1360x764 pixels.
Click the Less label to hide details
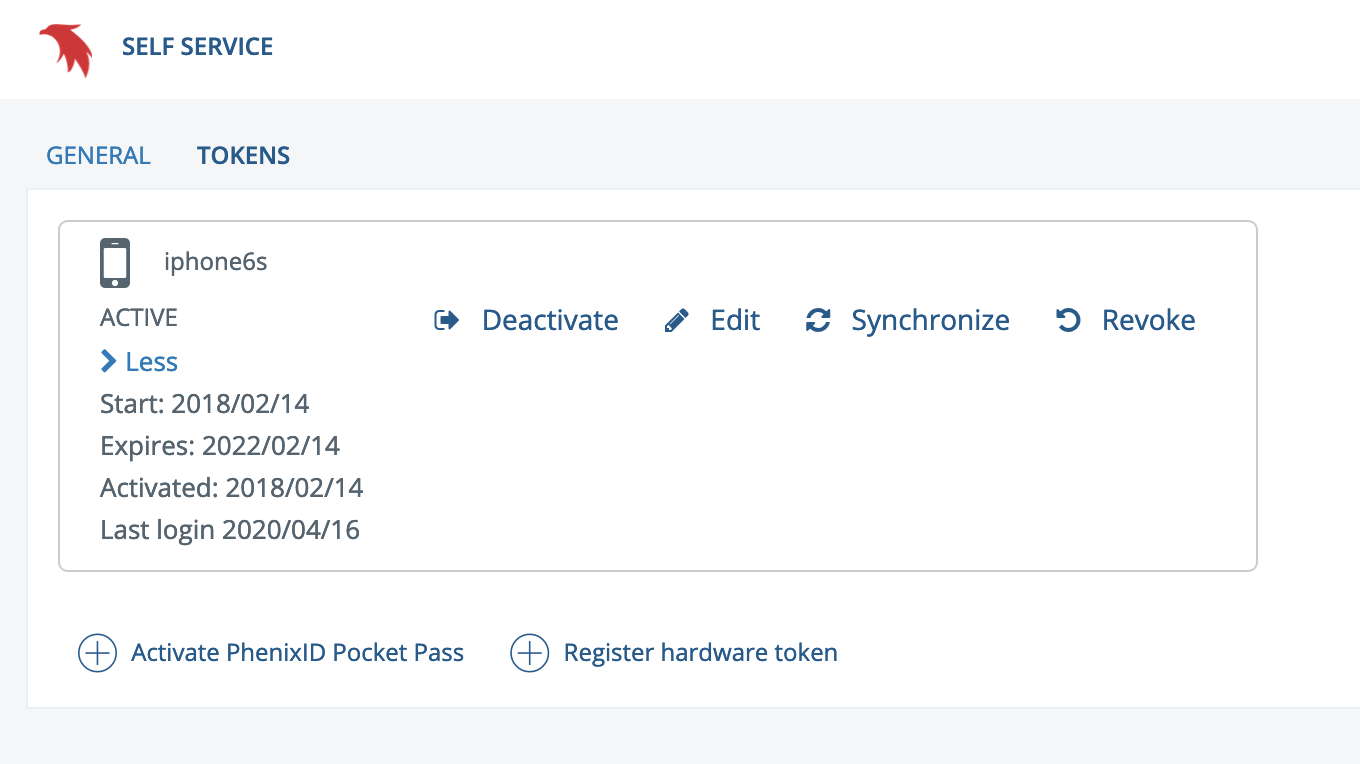[152, 362]
